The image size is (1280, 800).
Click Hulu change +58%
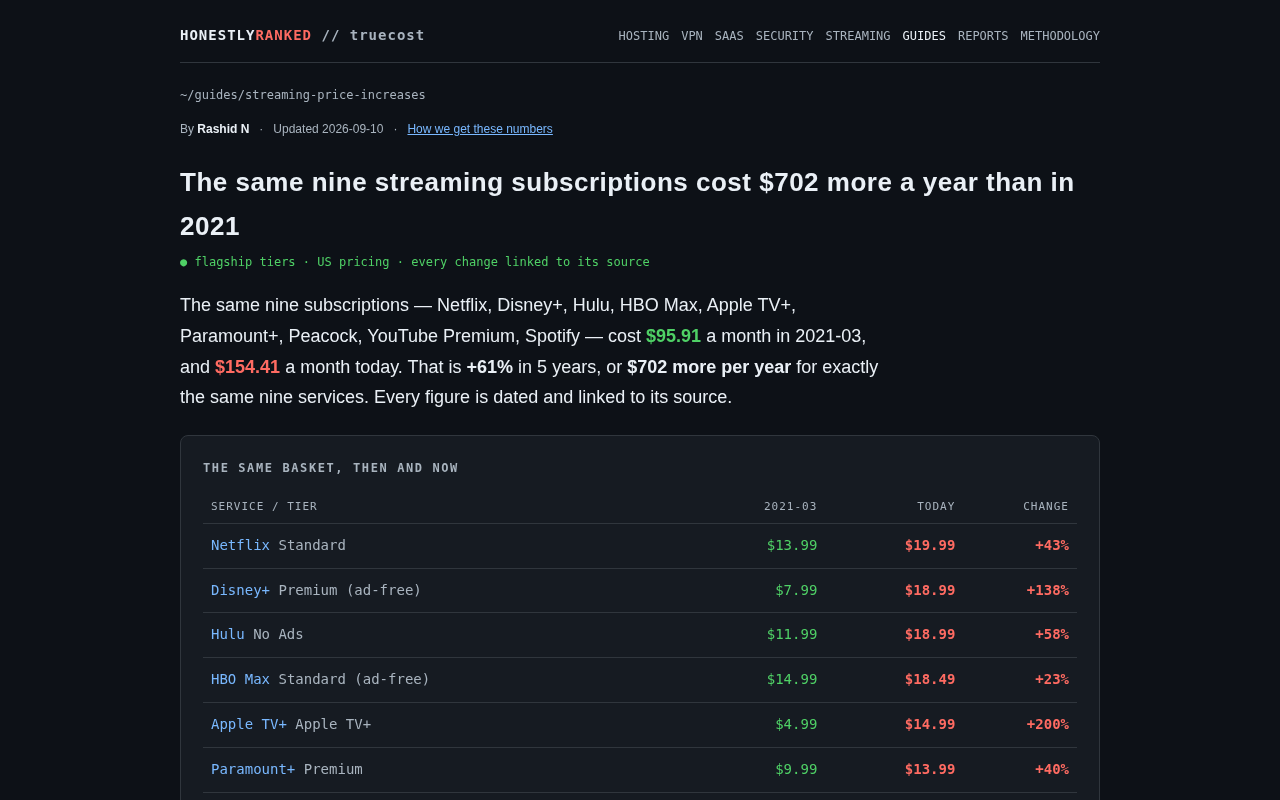click(x=1052, y=634)
